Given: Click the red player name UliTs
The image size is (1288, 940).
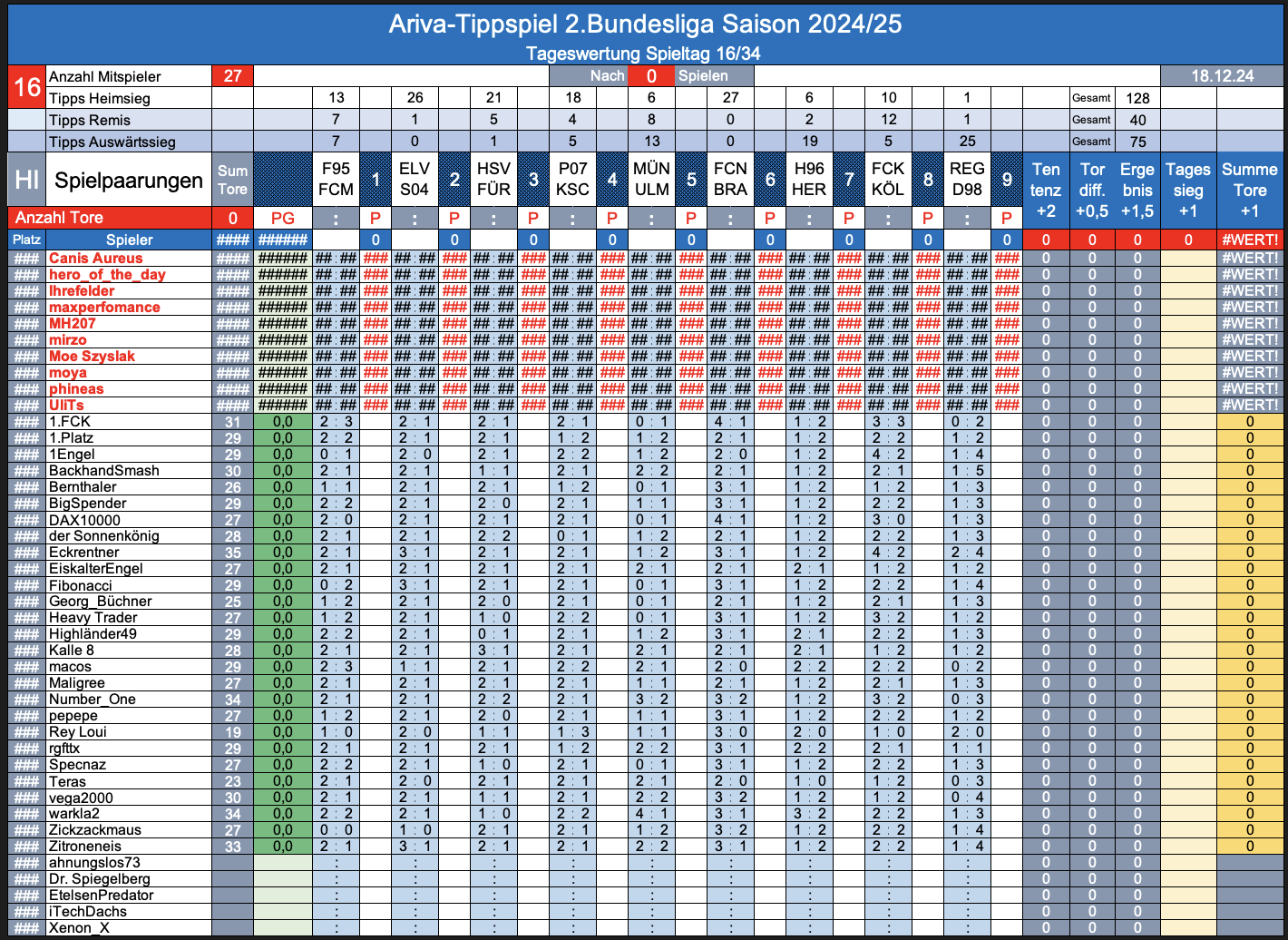Looking at the screenshot, I should 66,406.
